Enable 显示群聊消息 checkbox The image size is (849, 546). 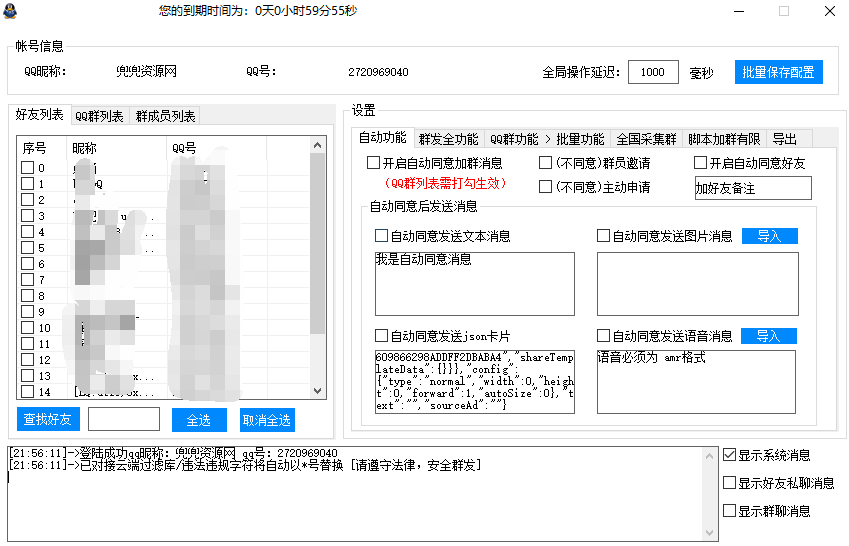coord(729,511)
